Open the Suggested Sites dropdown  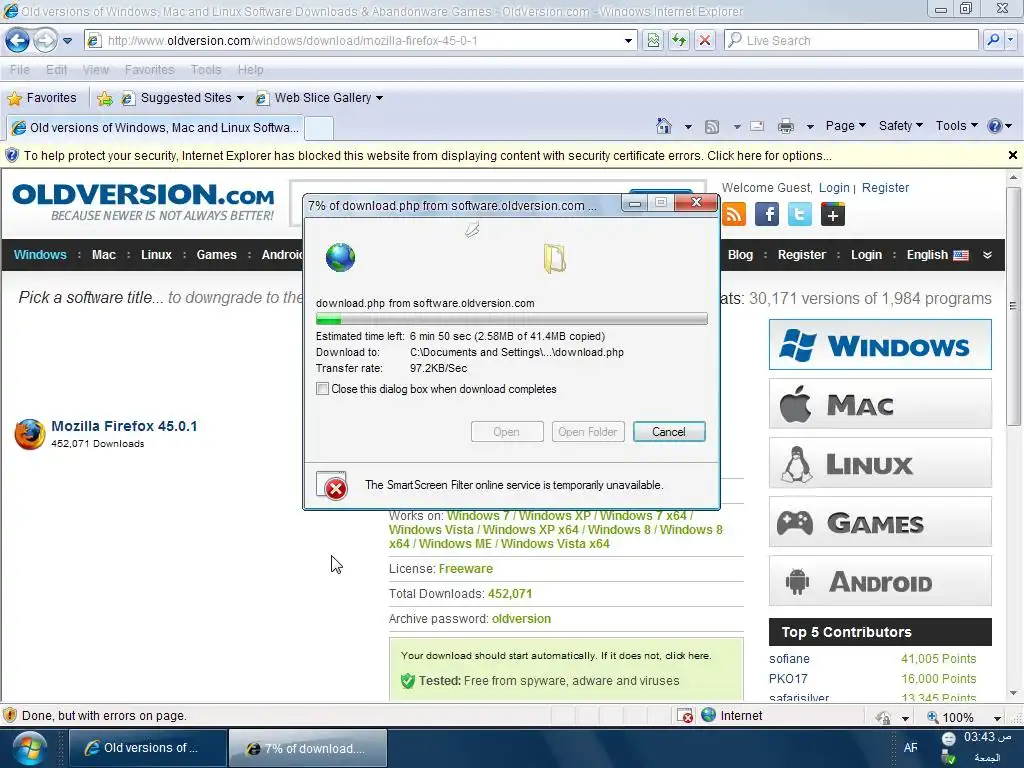click(183, 98)
